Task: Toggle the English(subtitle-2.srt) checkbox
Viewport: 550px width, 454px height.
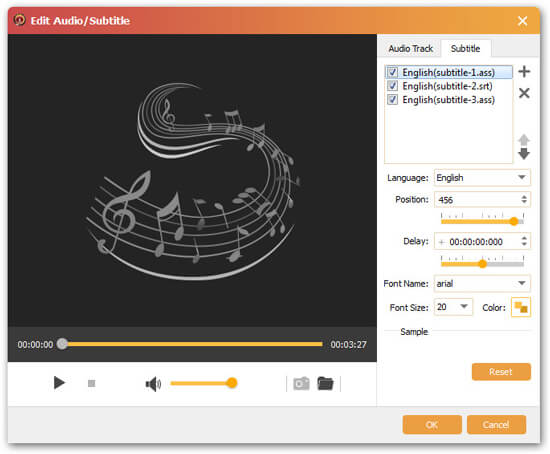Action: (392, 86)
